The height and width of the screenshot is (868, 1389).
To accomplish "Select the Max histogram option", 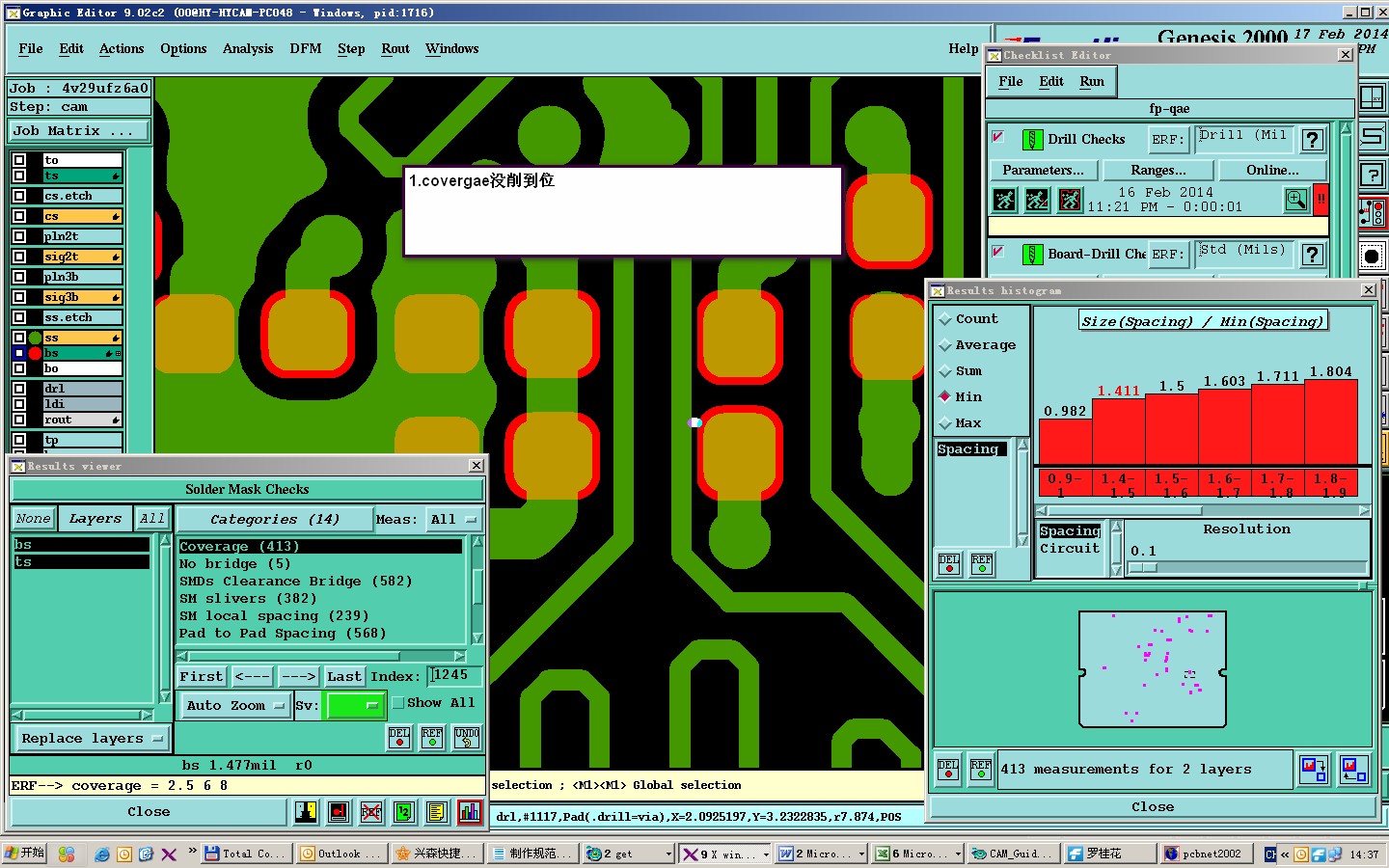I will (x=945, y=423).
